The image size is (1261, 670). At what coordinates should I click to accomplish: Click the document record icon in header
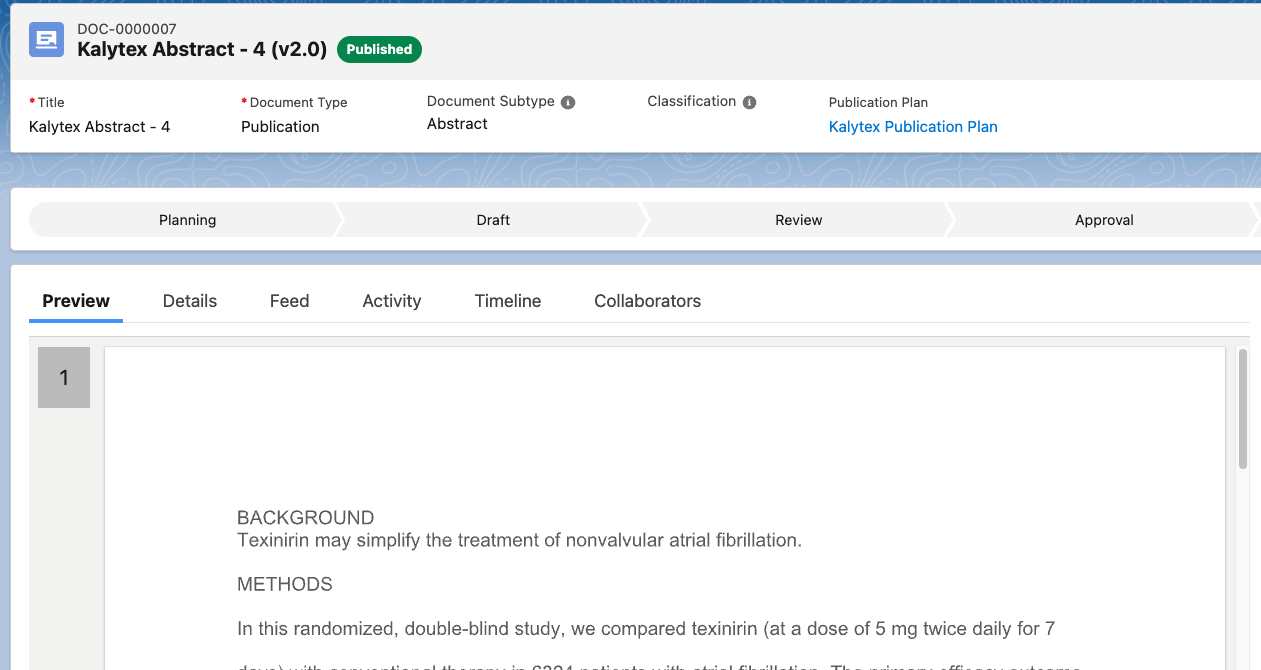pos(46,39)
